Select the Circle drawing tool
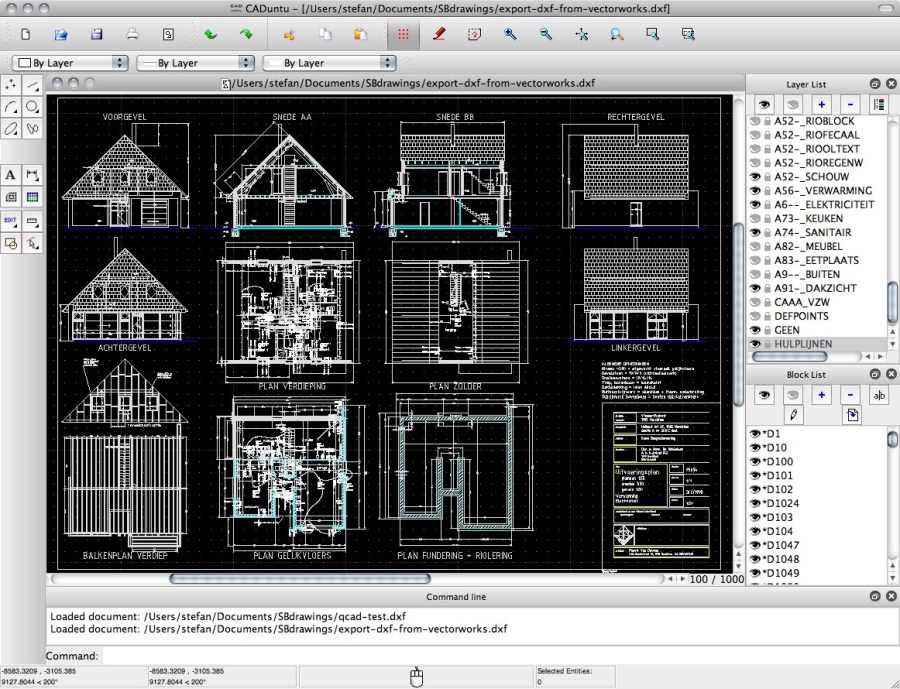The width and height of the screenshot is (900, 689). click(x=31, y=107)
